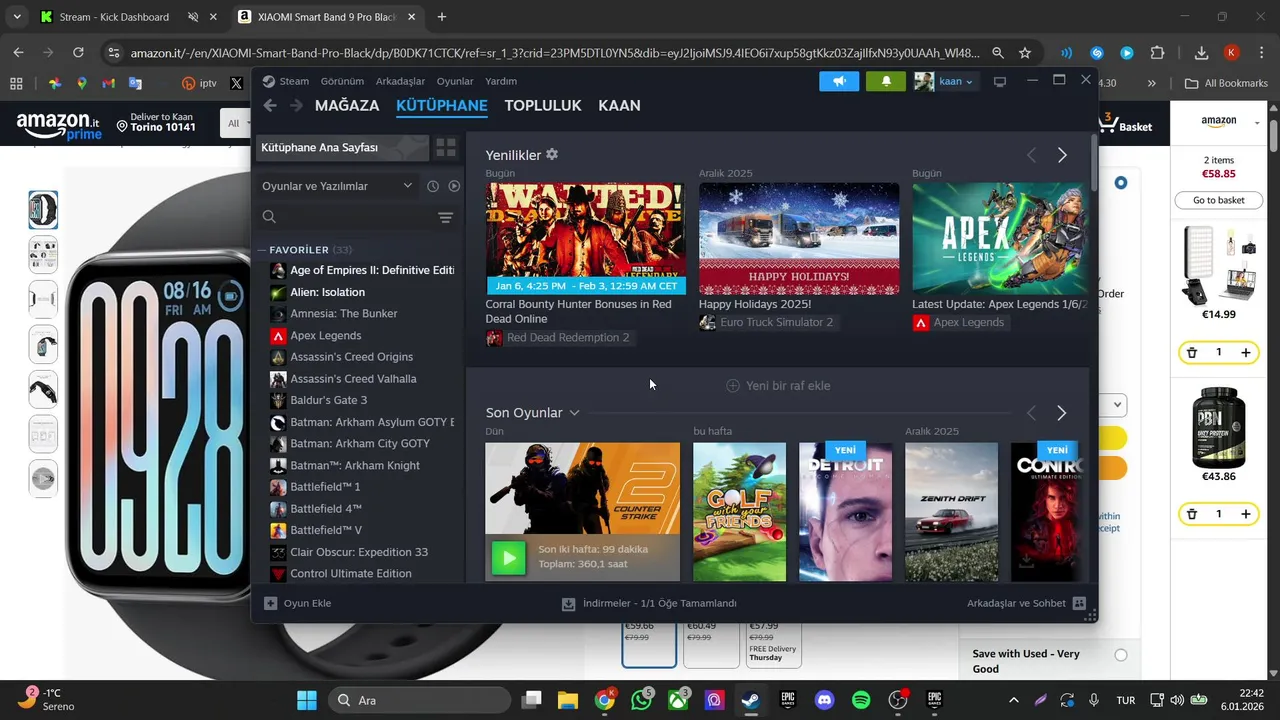This screenshot has width=1280, height=720.
Task: Open Chrome downloads icon
Action: pos(1202,53)
